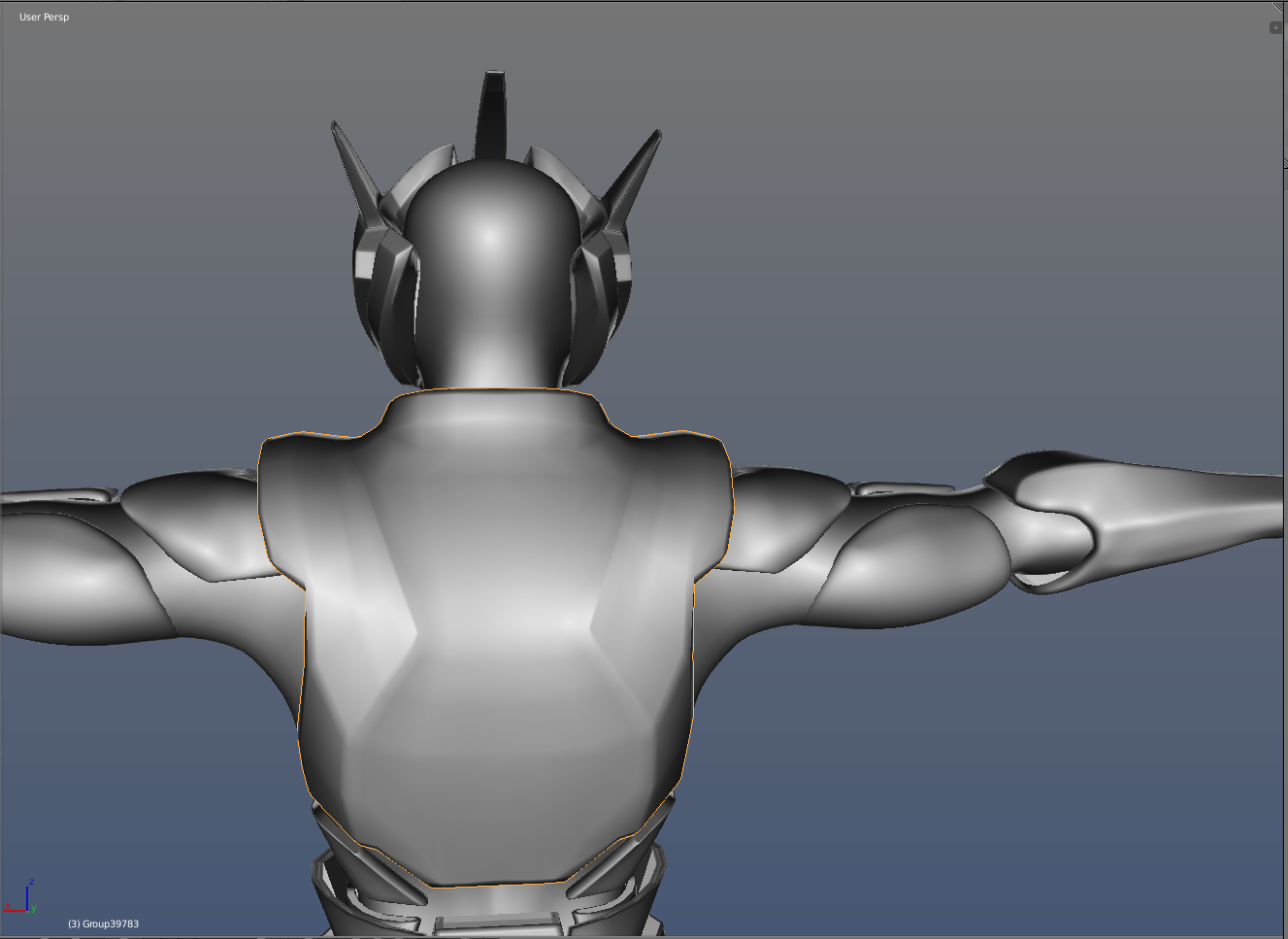Select the central top spike on the helmet
Image resolution: width=1288 pixels, height=939 pixels.
pyautogui.click(x=491, y=114)
